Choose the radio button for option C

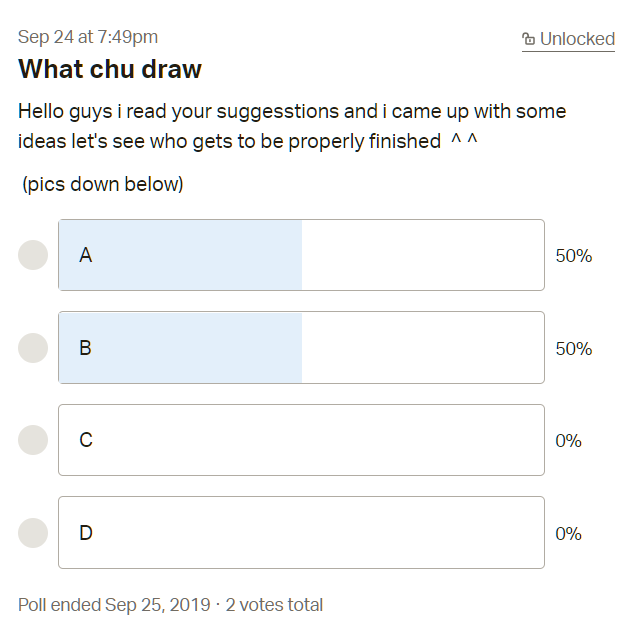click(33, 440)
